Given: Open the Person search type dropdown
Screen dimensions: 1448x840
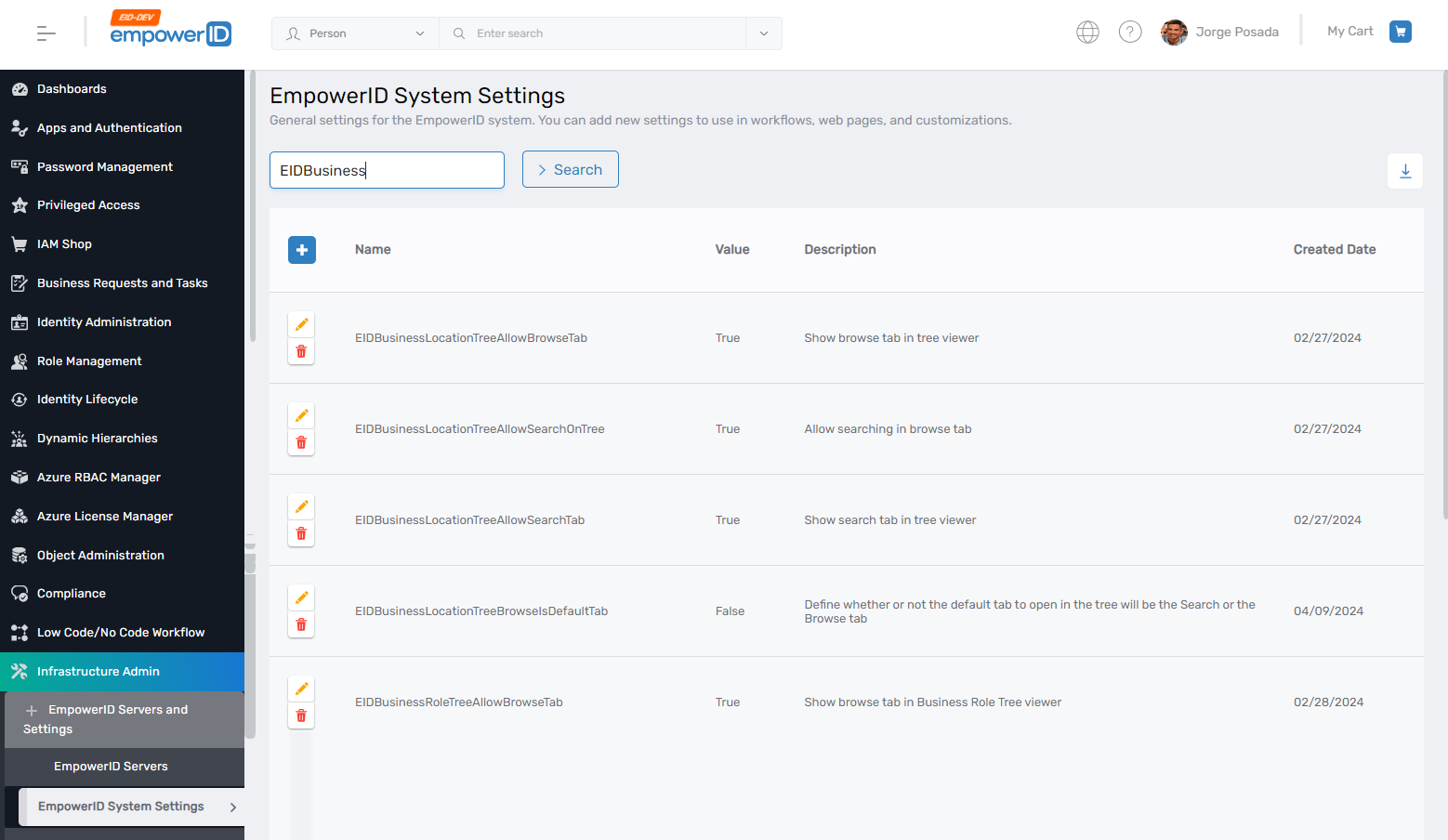Looking at the screenshot, I should pos(355,33).
